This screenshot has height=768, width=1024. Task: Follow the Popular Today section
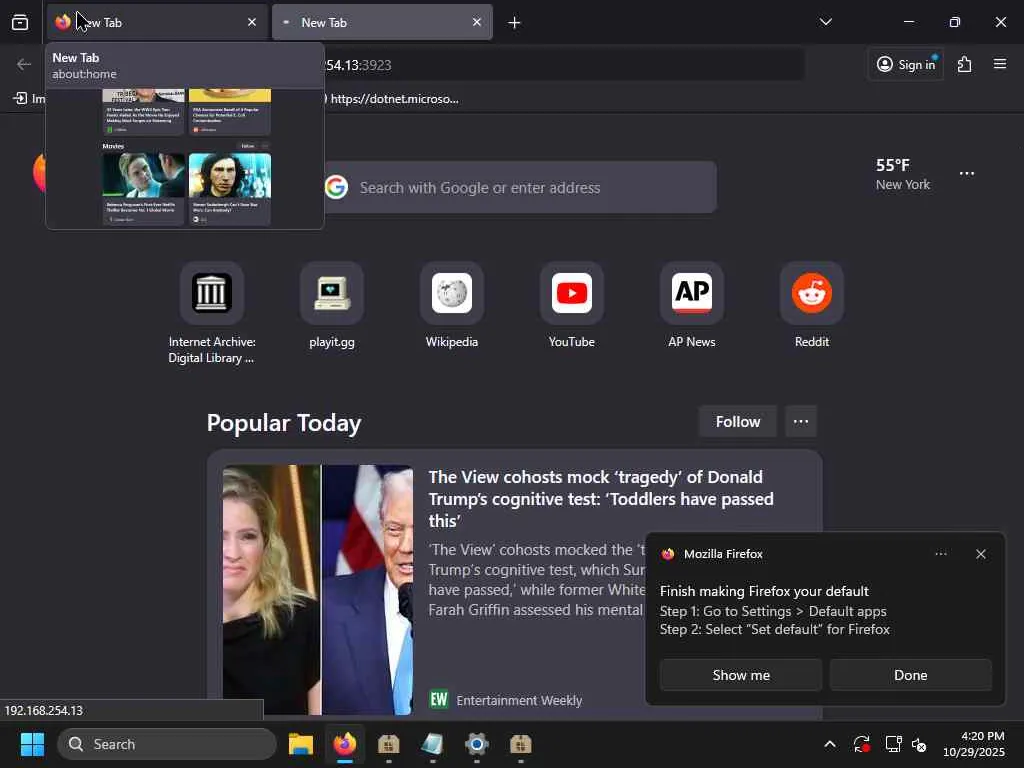pyautogui.click(x=737, y=422)
